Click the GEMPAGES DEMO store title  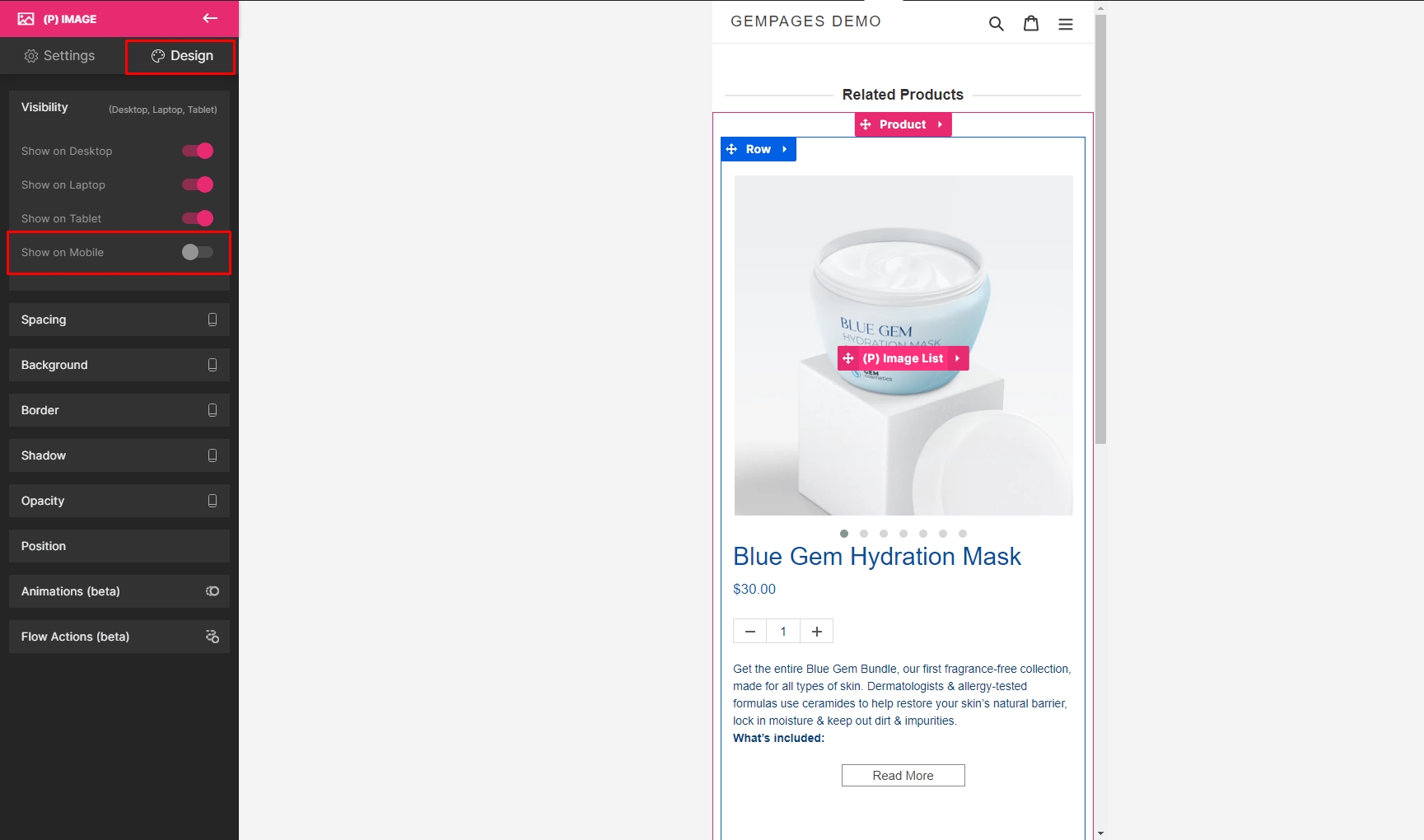pyautogui.click(x=805, y=21)
